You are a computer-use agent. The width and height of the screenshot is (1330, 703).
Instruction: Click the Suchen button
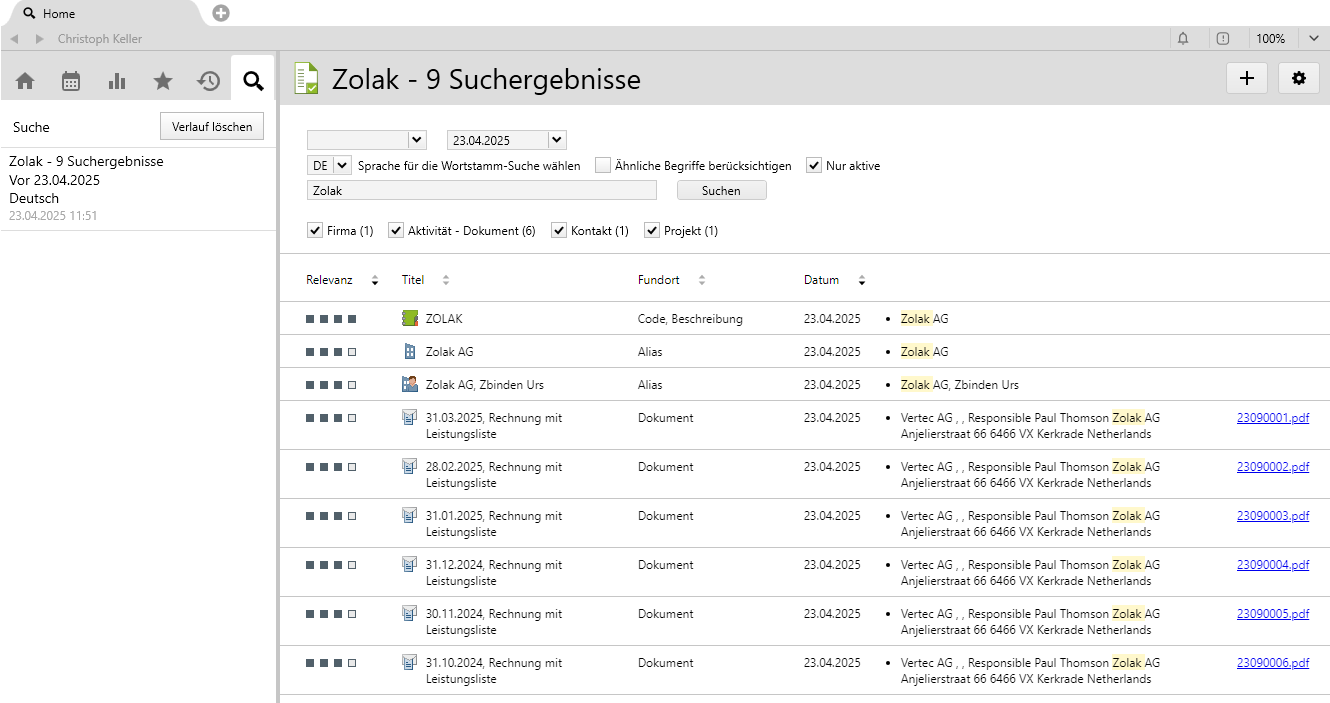(x=721, y=190)
